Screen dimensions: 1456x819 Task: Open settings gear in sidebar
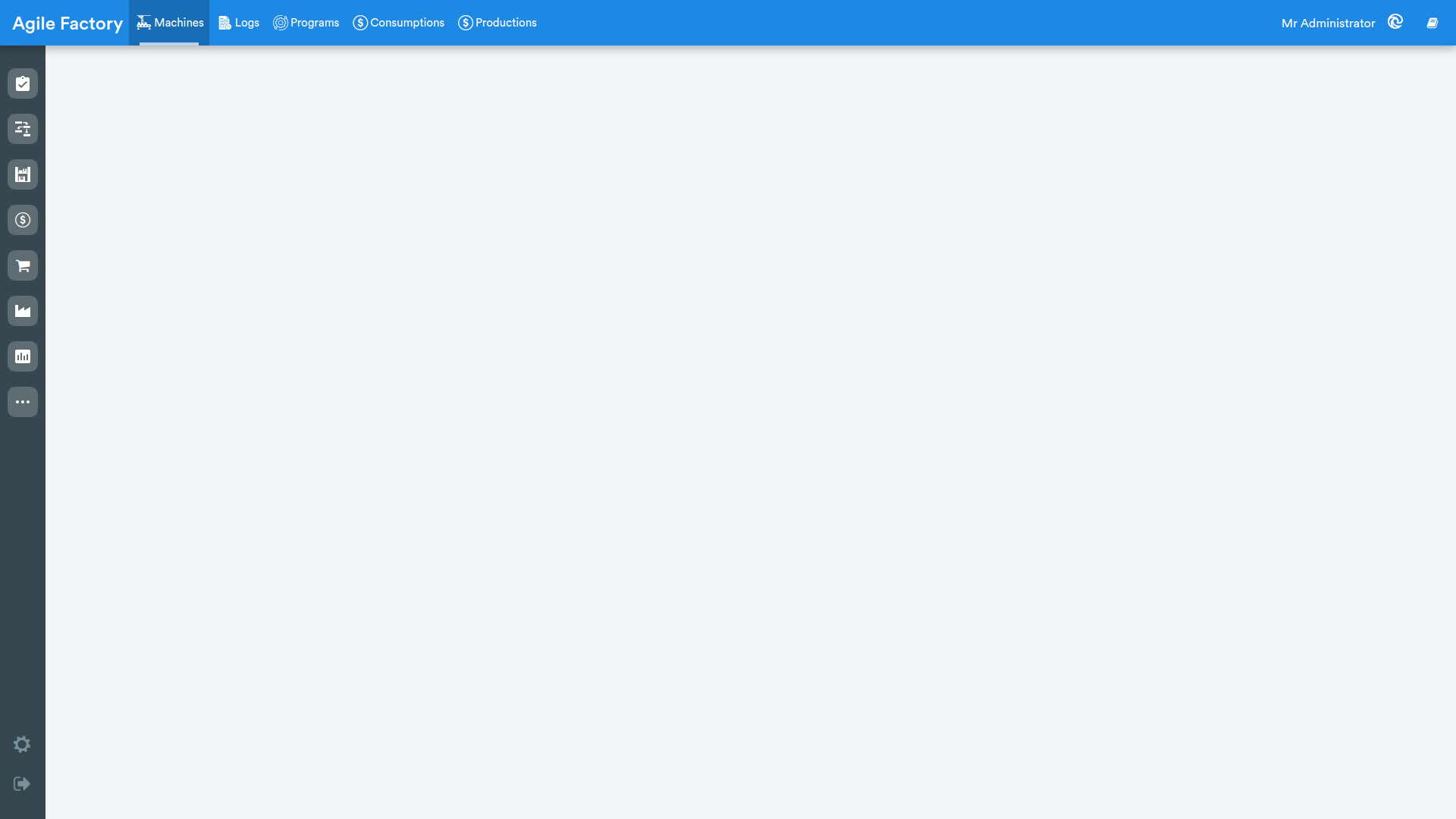22,744
